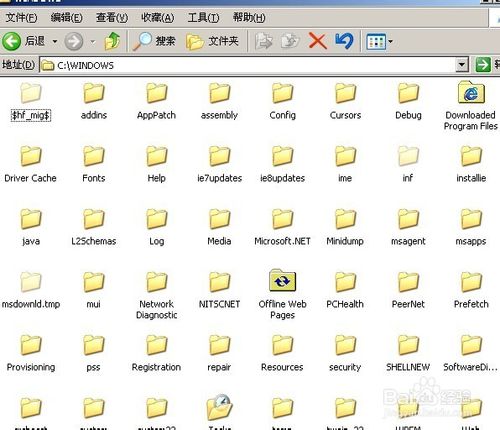Select the Minidump folder
Screen dimensions: 500x430
[345, 228]
